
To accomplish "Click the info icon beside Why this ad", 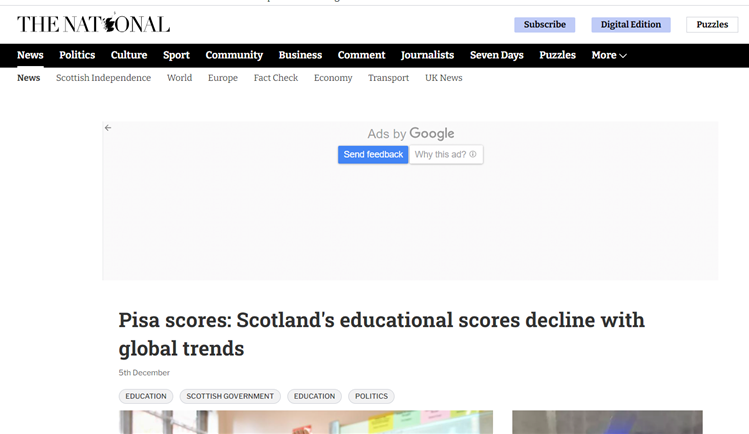I will click(x=473, y=154).
